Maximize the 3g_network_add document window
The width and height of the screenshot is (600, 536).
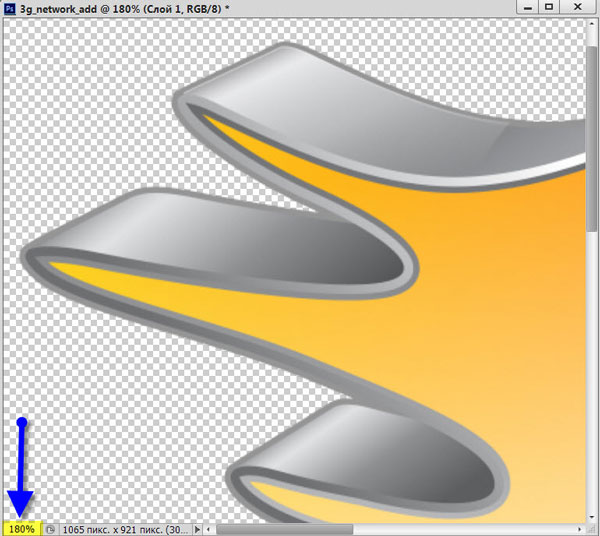click(550, 7)
